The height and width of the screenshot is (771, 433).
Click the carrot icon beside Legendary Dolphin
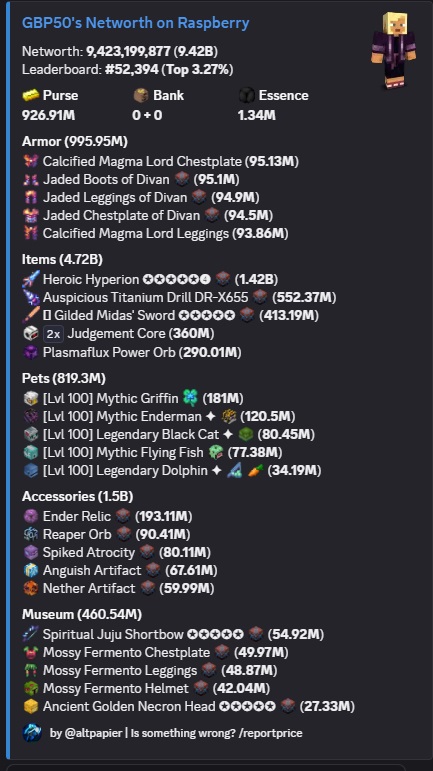[x=256, y=471]
